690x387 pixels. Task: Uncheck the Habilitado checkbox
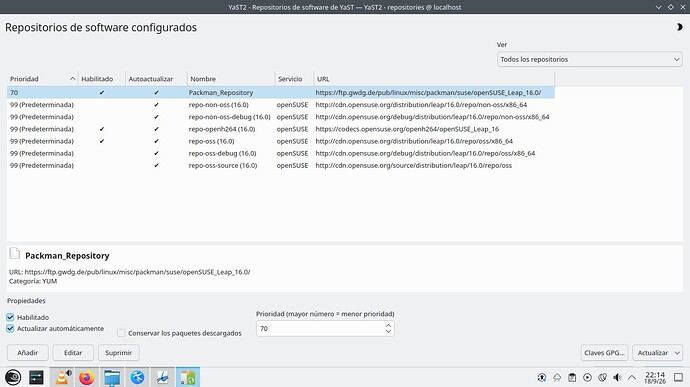click(10, 317)
